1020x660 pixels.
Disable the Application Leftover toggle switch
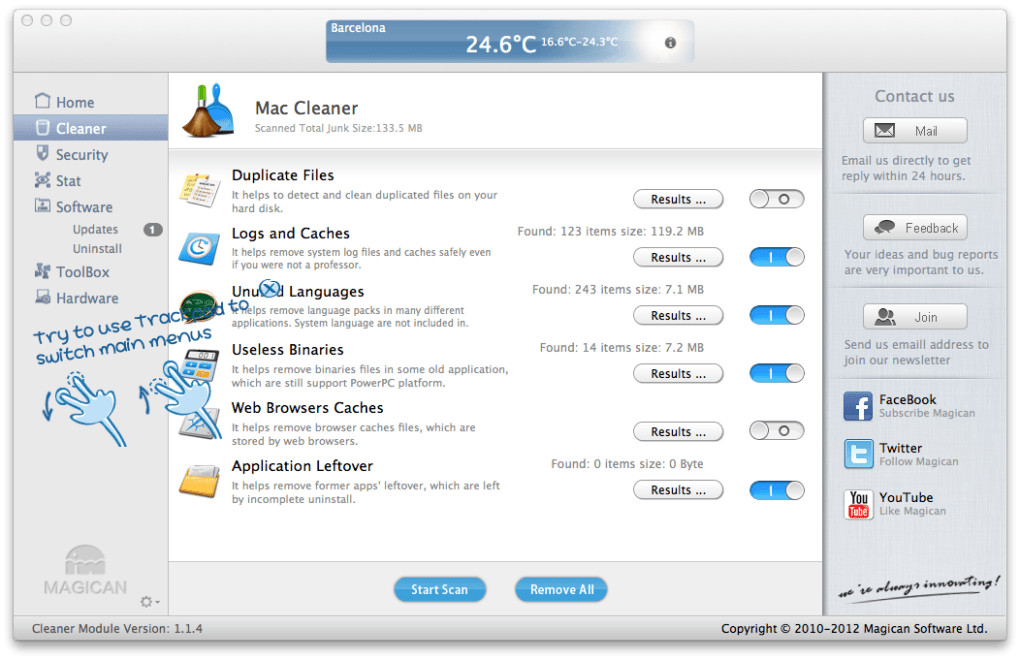click(x=776, y=490)
